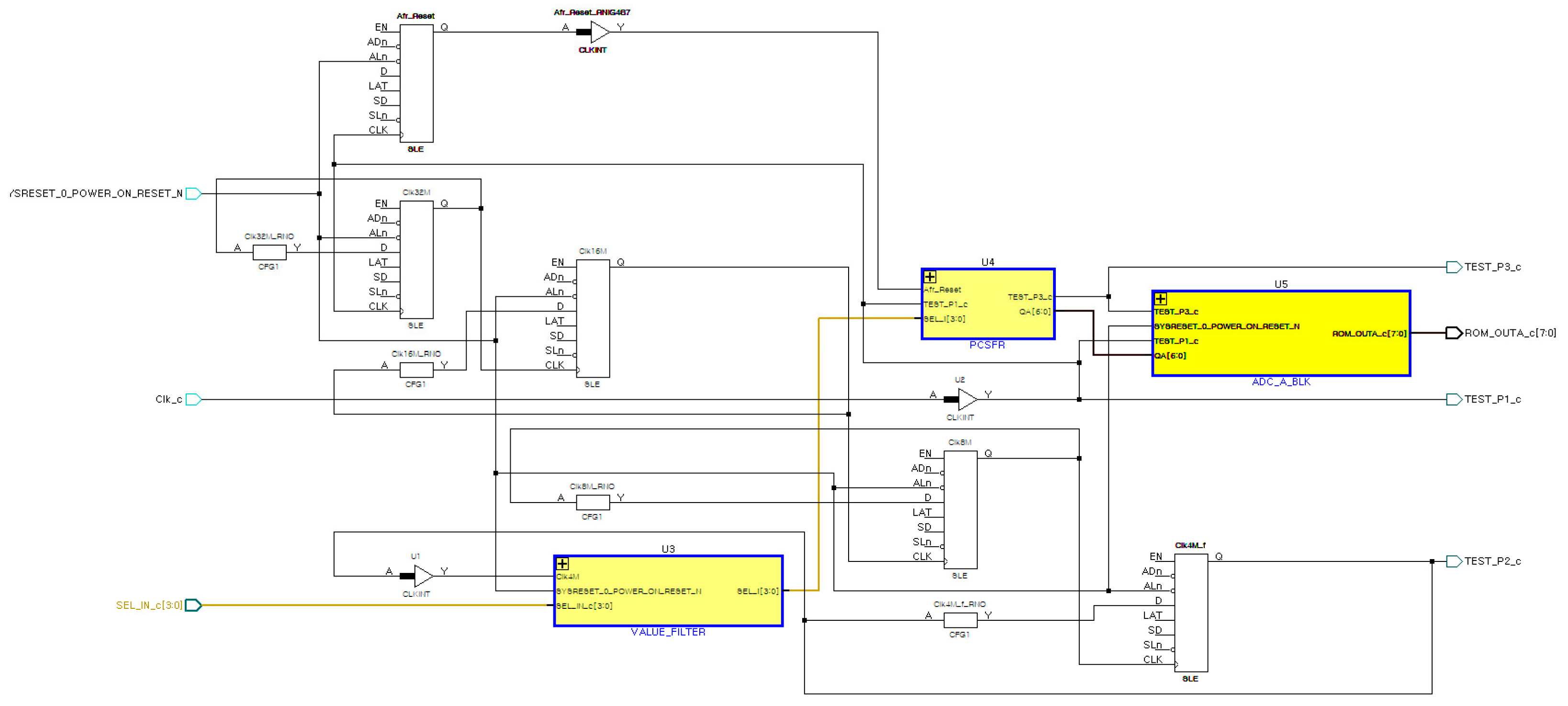
Task: Select the Afr_Reset_RNIG4B7 CLKINT buffer symbol
Action: 599,32
